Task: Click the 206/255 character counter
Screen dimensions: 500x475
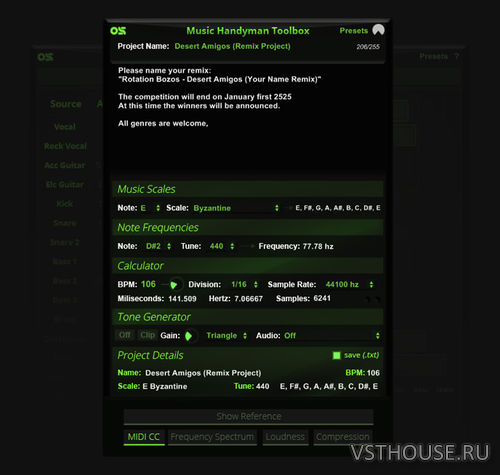Action: [368, 47]
